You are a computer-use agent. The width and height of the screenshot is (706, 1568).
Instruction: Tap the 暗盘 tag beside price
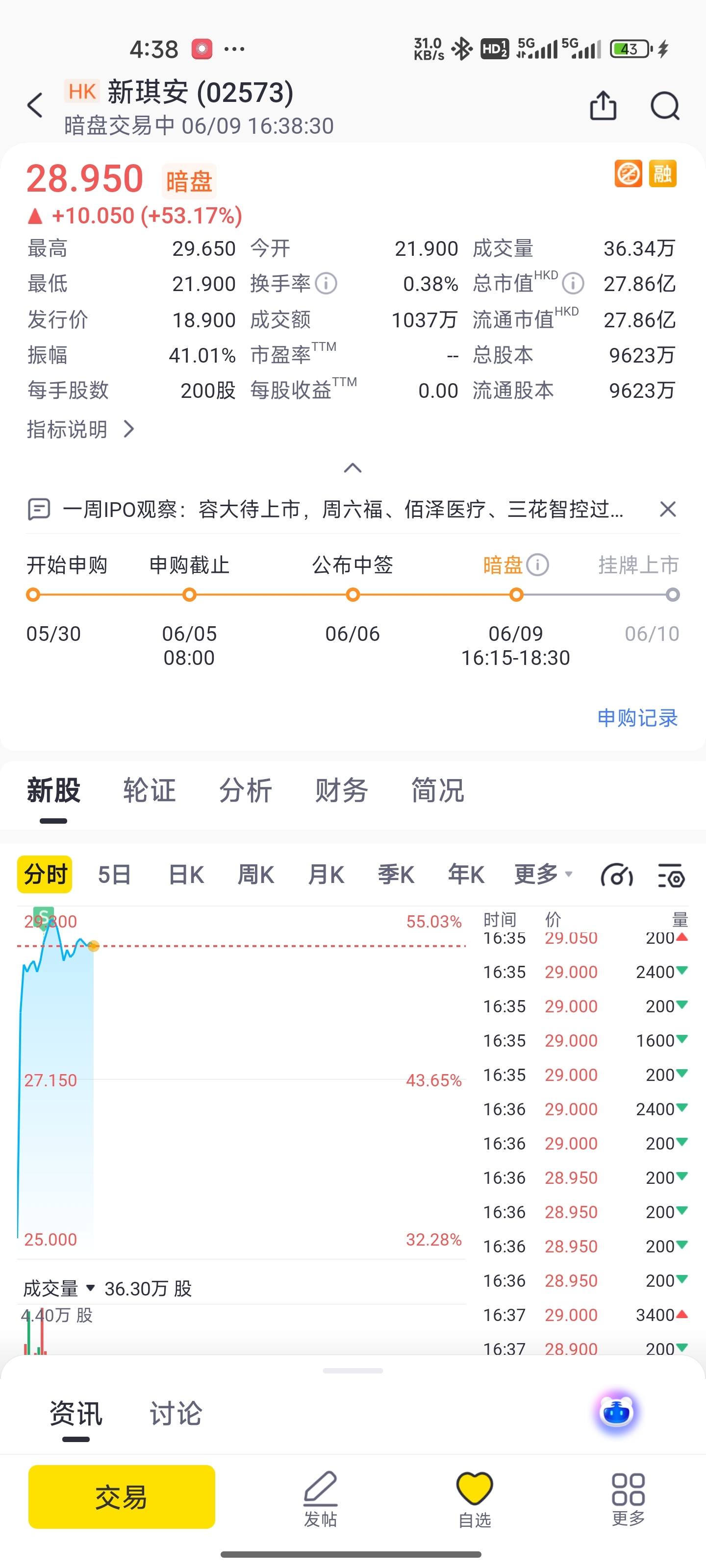pos(189,181)
